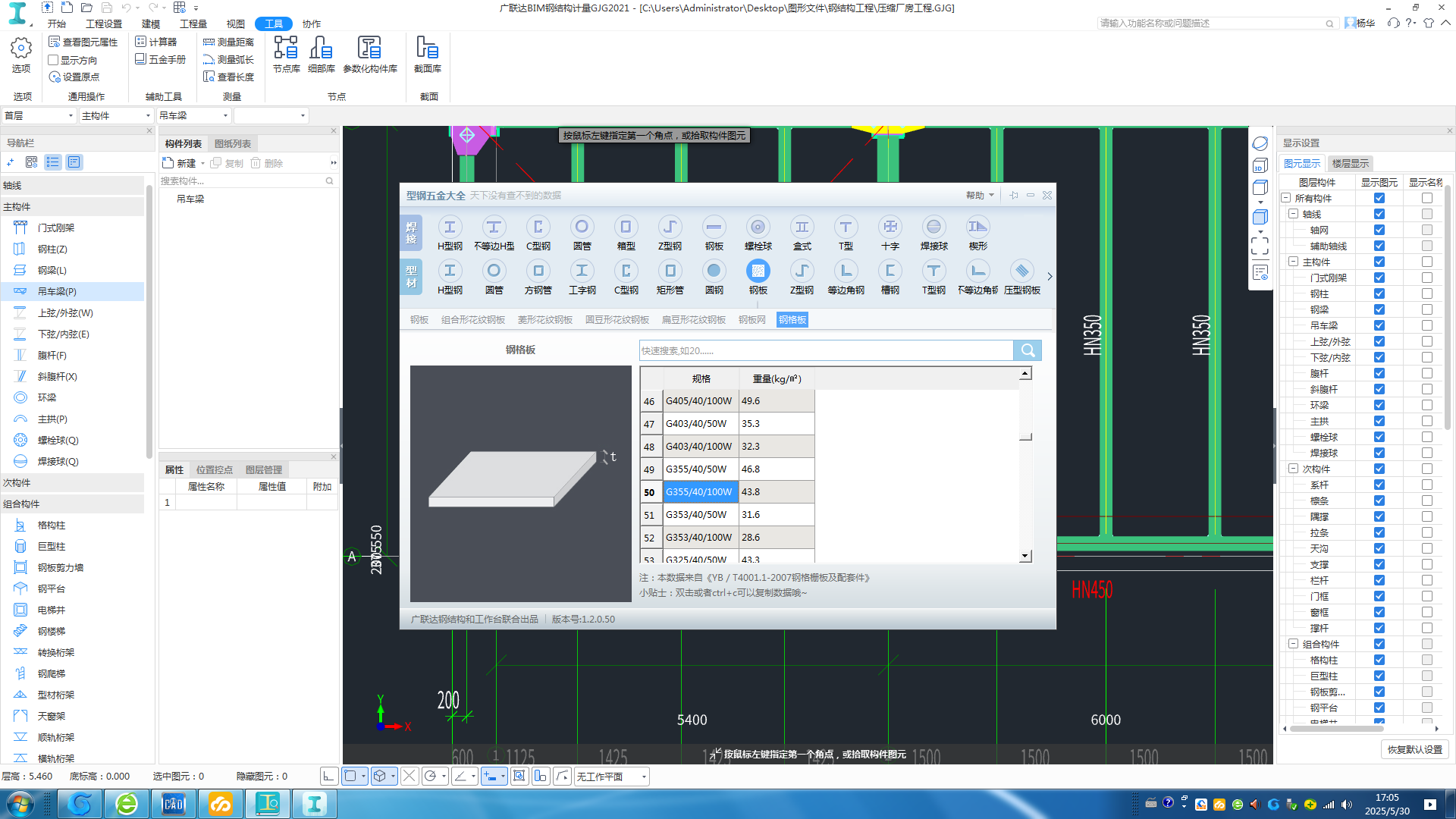Screen dimensions: 1456x819
Task: Toggle 轴网 显示图元 checkbox
Action: click(x=1379, y=230)
